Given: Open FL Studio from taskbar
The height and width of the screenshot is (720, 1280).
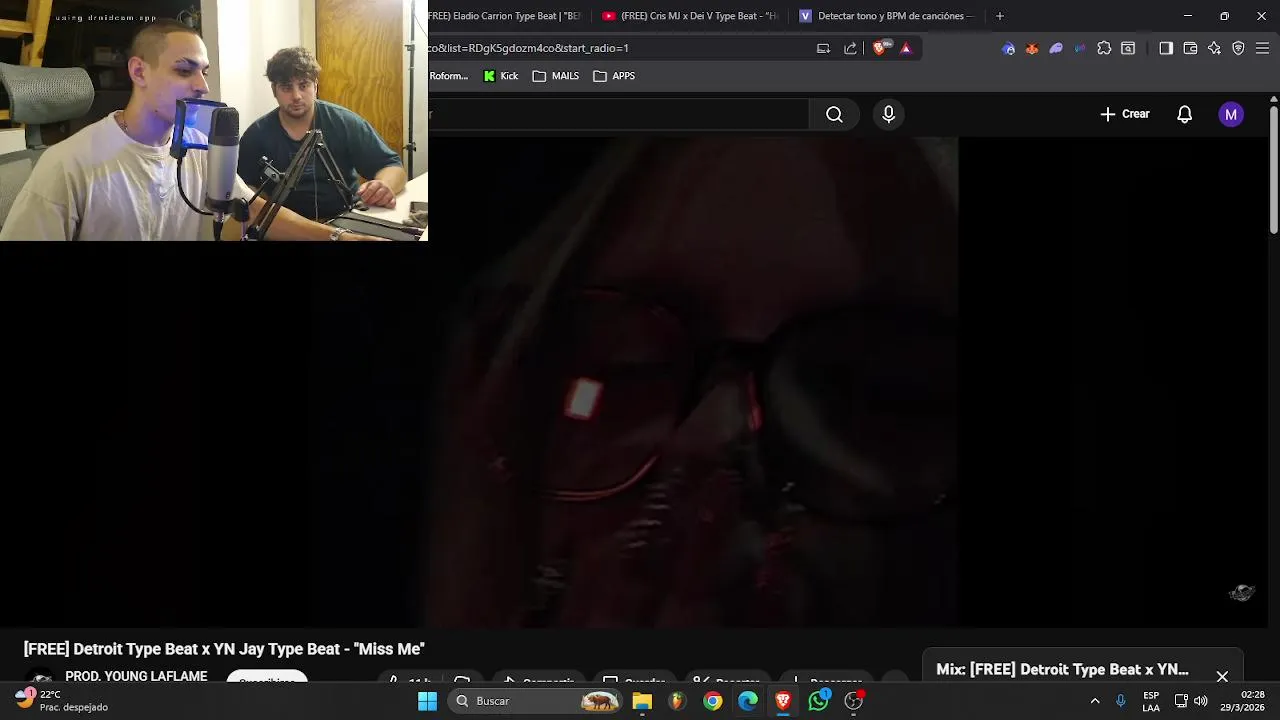Looking at the screenshot, I should [x=677, y=701].
